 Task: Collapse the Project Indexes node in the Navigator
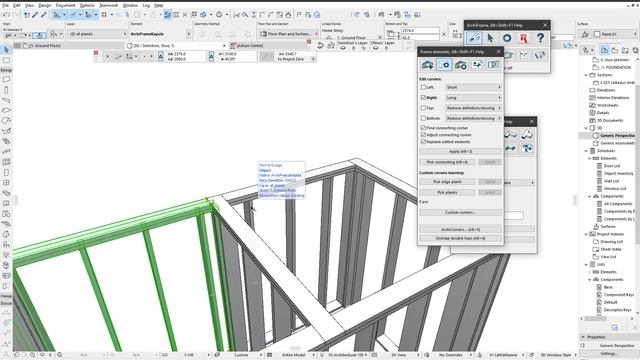[x=586, y=234]
